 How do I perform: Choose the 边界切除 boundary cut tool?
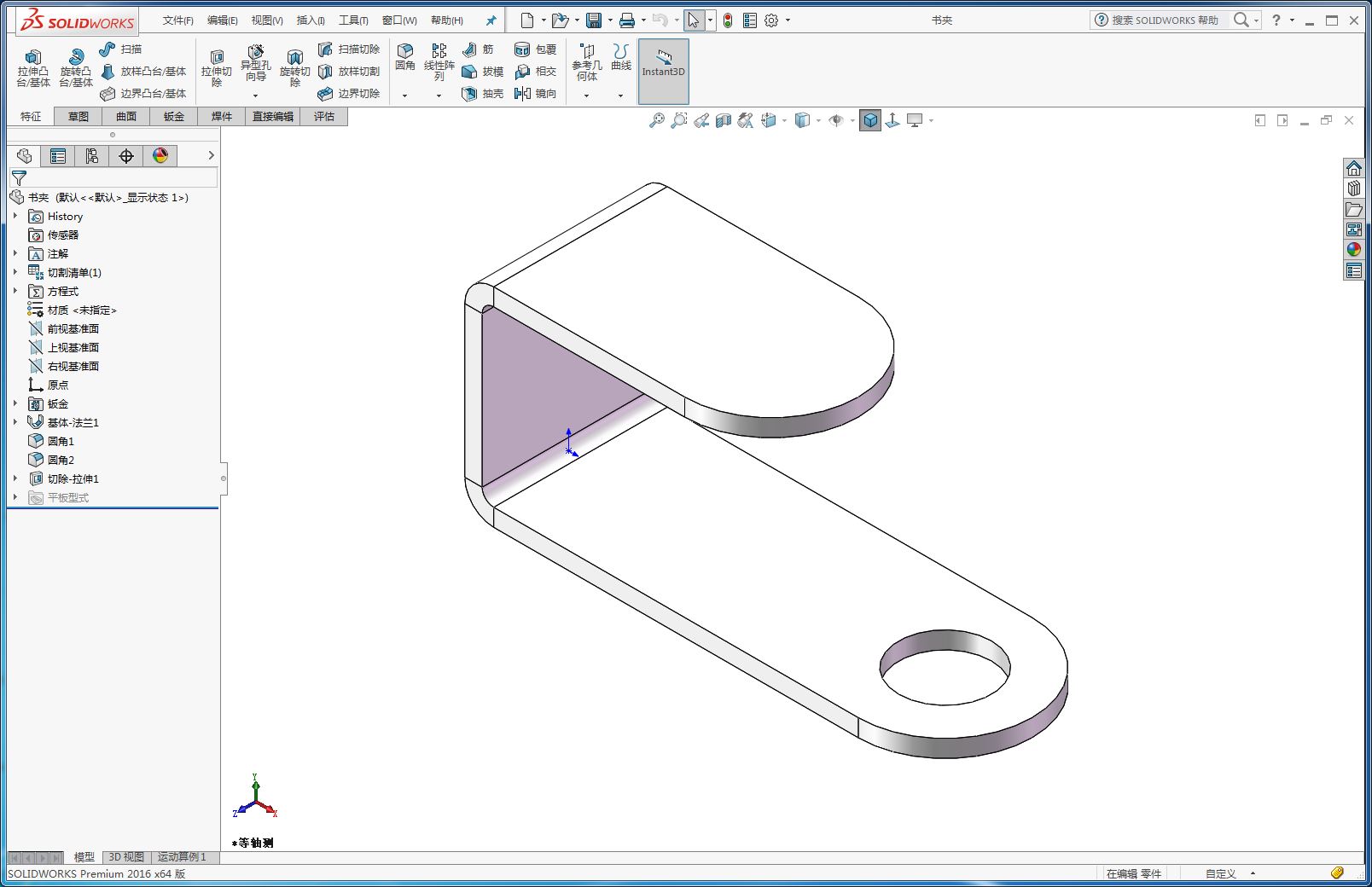tap(348, 94)
